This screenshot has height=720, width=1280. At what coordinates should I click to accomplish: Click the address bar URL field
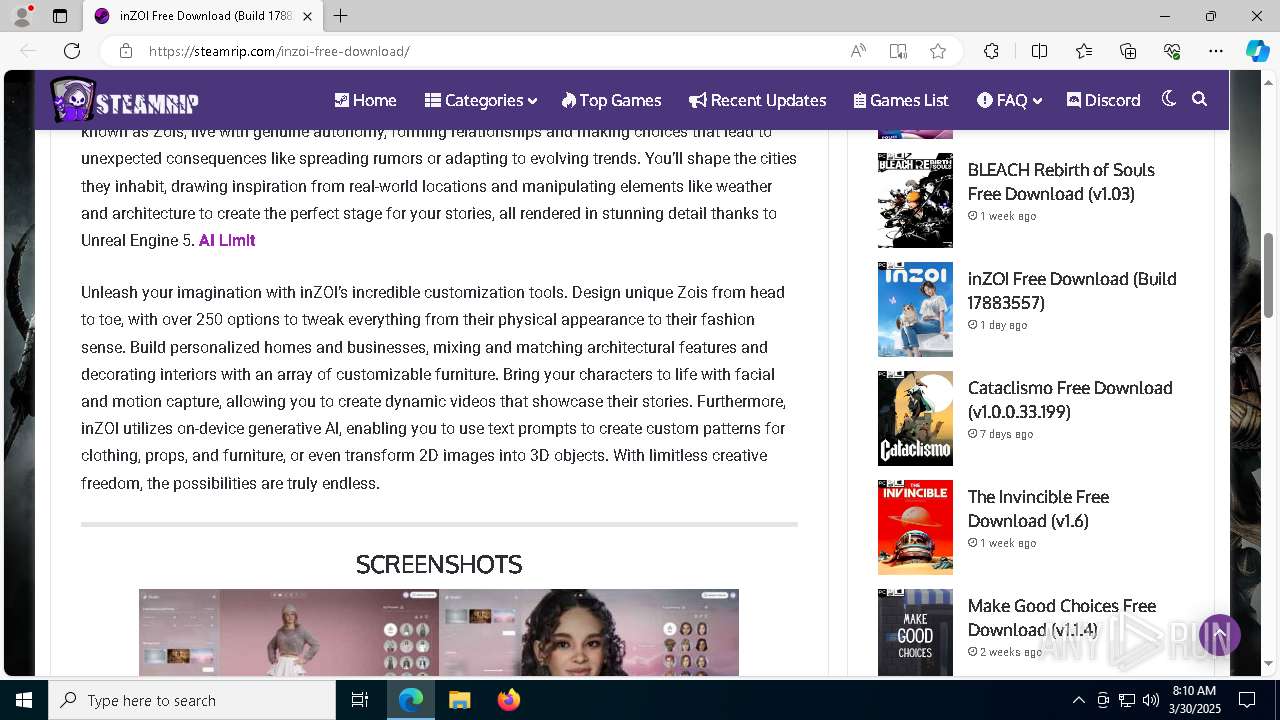[490, 51]
